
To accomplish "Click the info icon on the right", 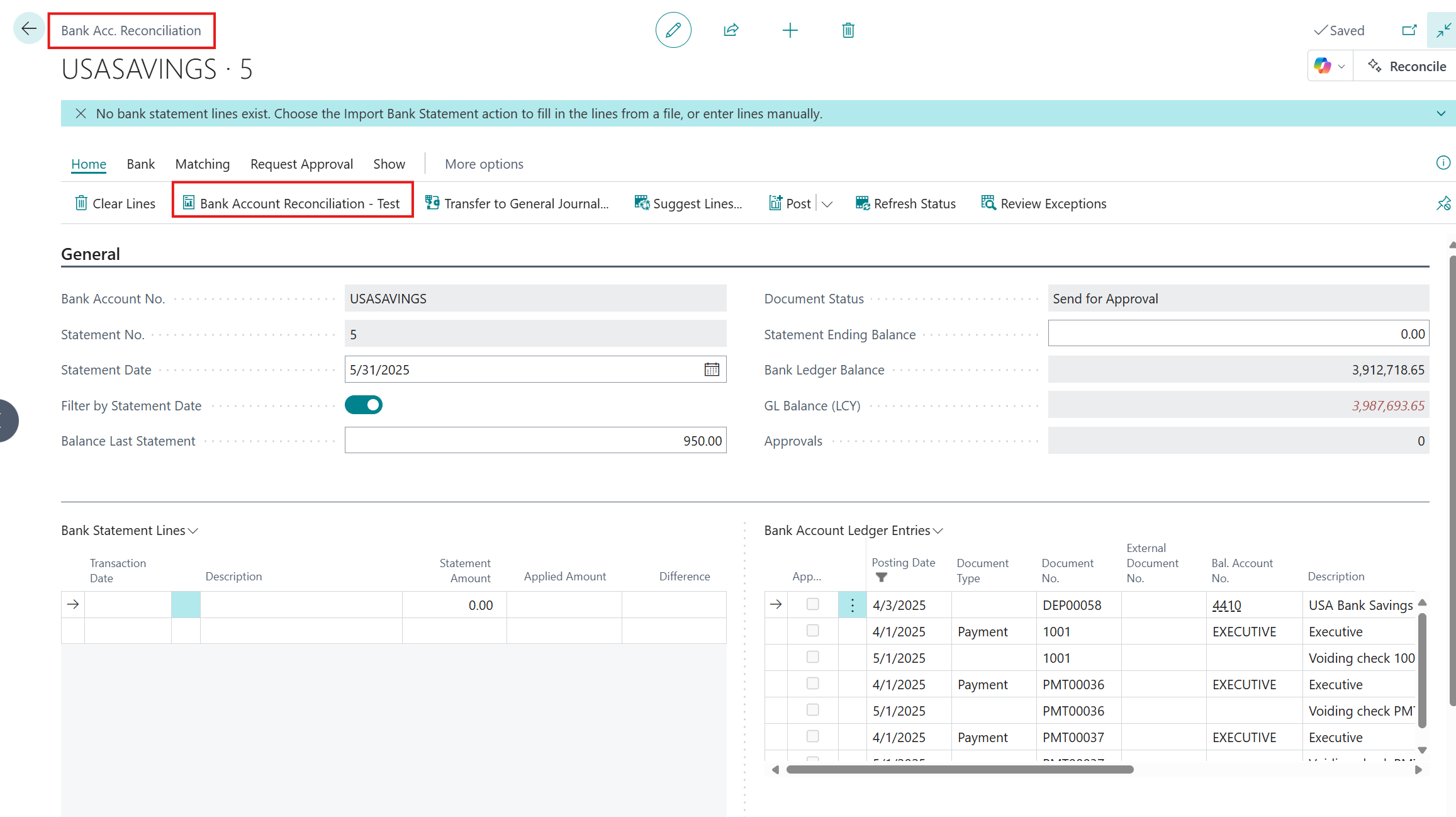I will [1443, 163].
